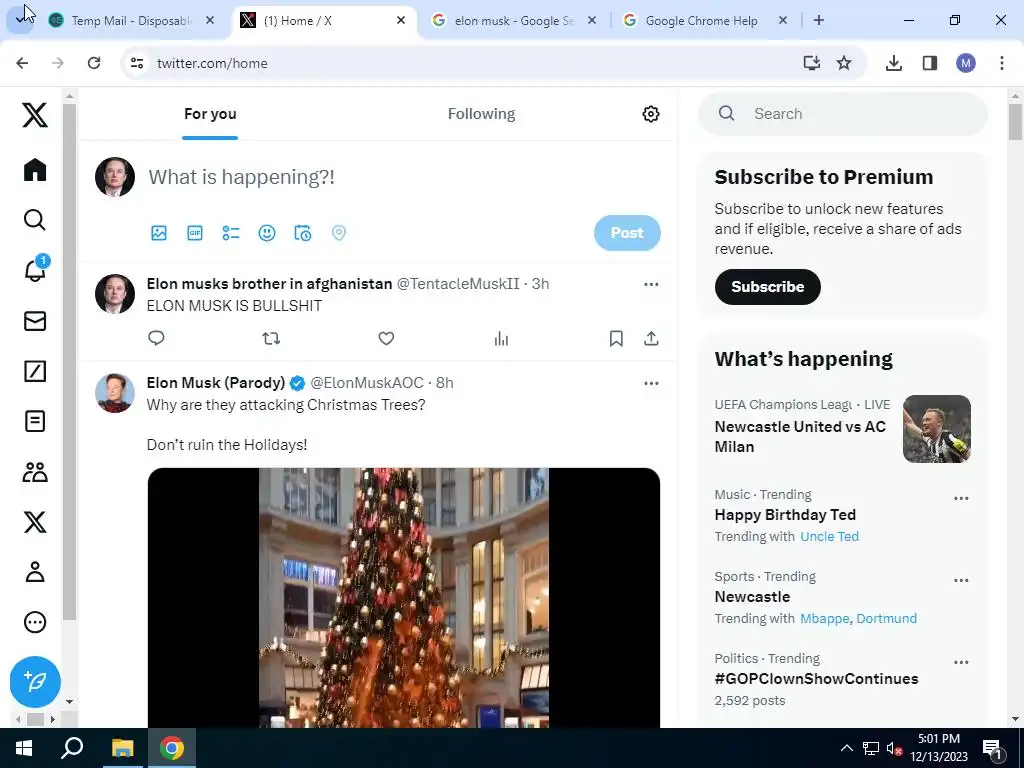Play the Christmas tree video
This screenshot has height=768, width=1024.
point(404,597)
